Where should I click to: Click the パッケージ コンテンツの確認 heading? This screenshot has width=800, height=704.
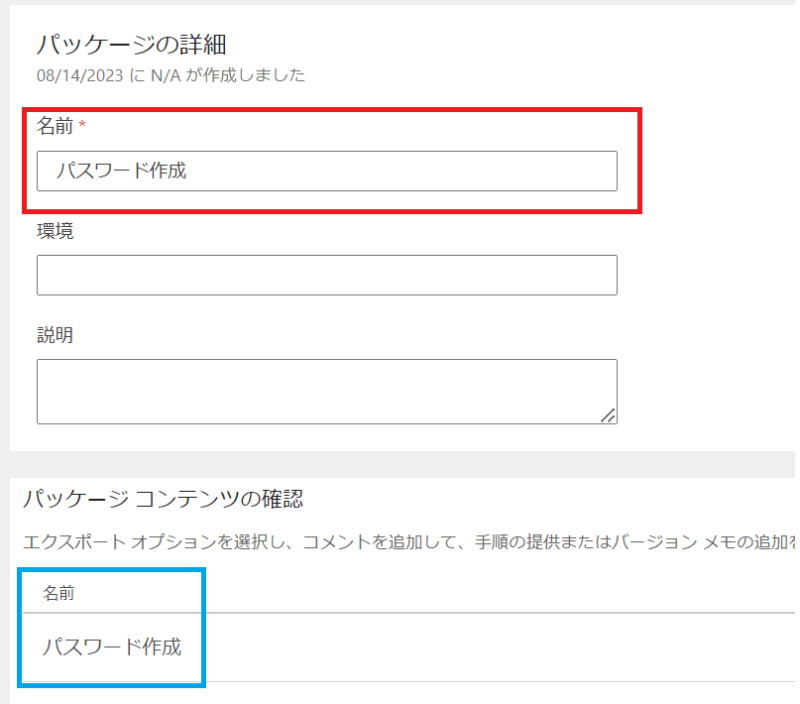pyautogui.click(x=163, y=498)
